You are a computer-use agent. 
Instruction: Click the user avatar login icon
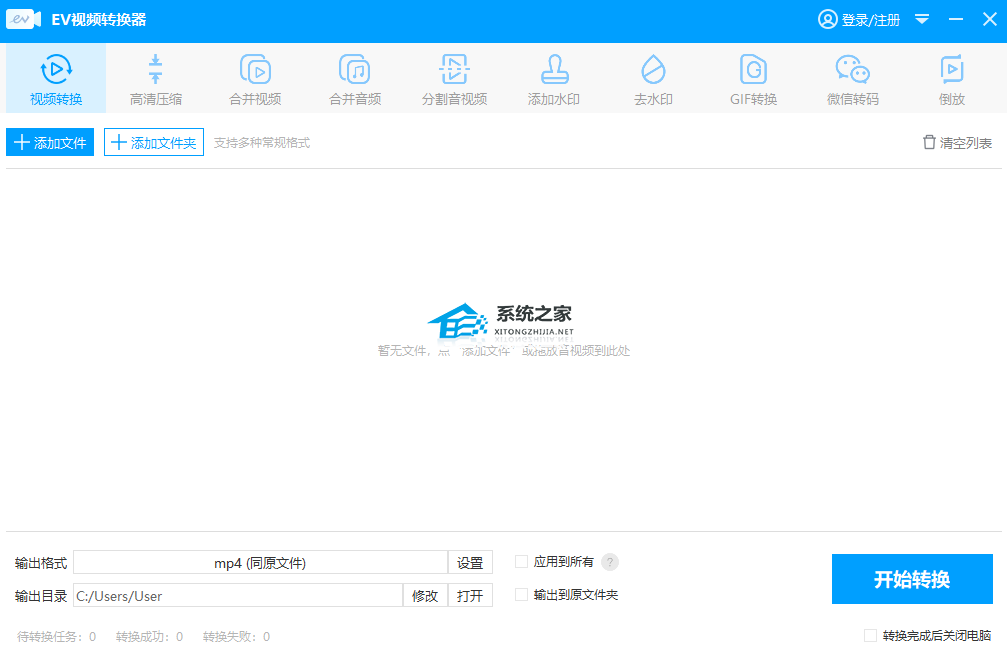pos(827,20)
